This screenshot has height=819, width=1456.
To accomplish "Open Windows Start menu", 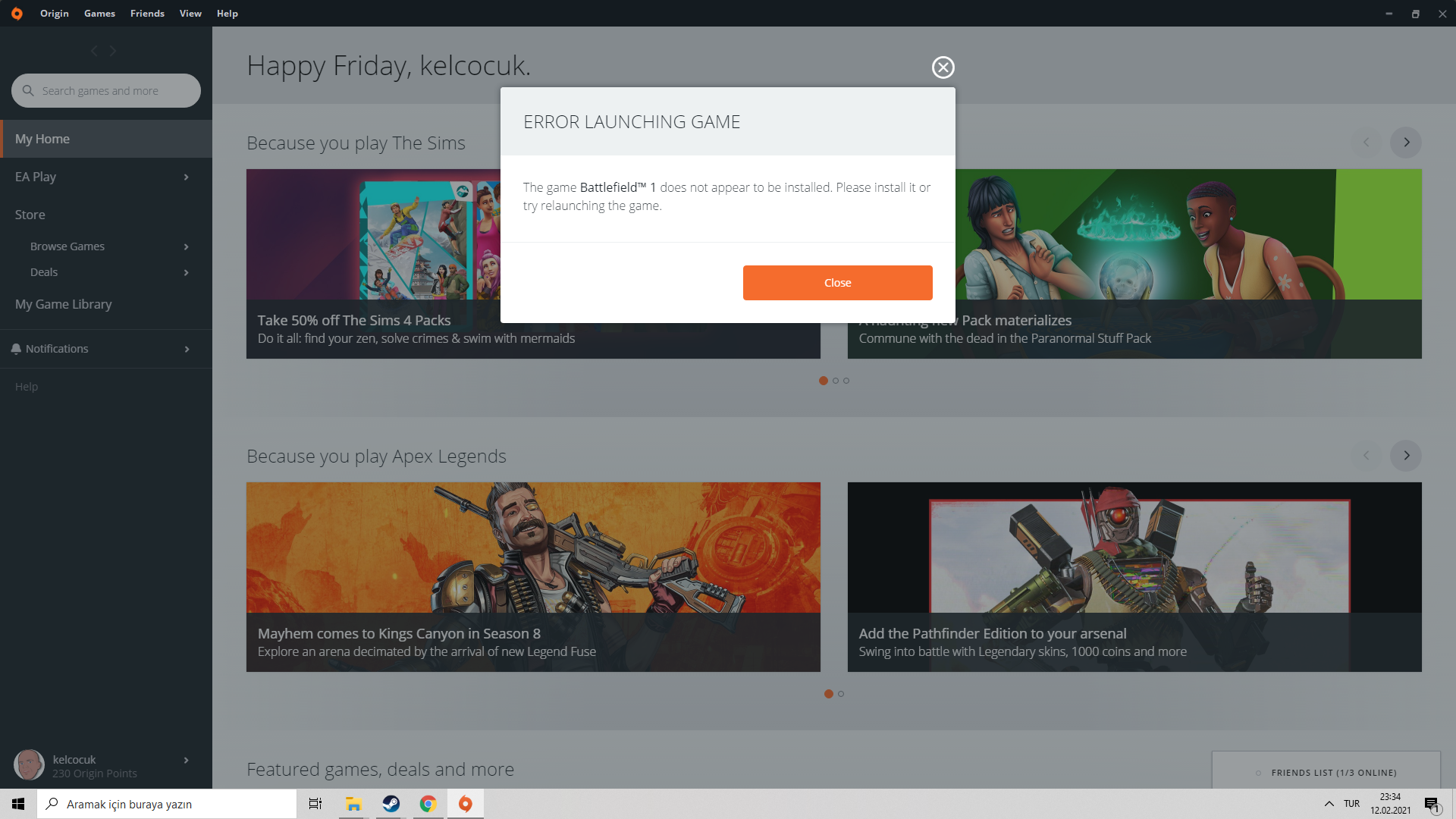I will point(18,804).
